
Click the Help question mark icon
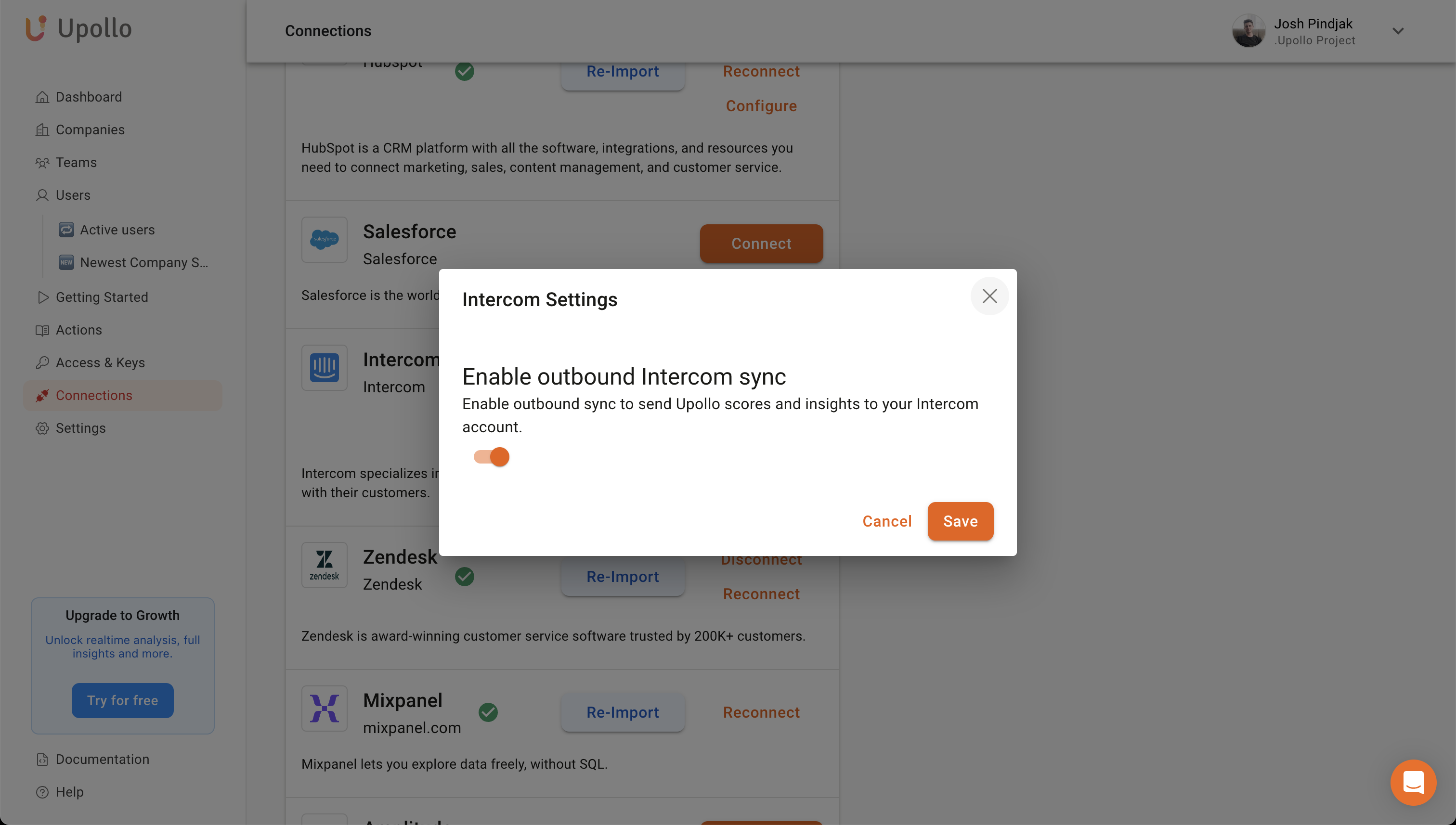coord(42,792)
